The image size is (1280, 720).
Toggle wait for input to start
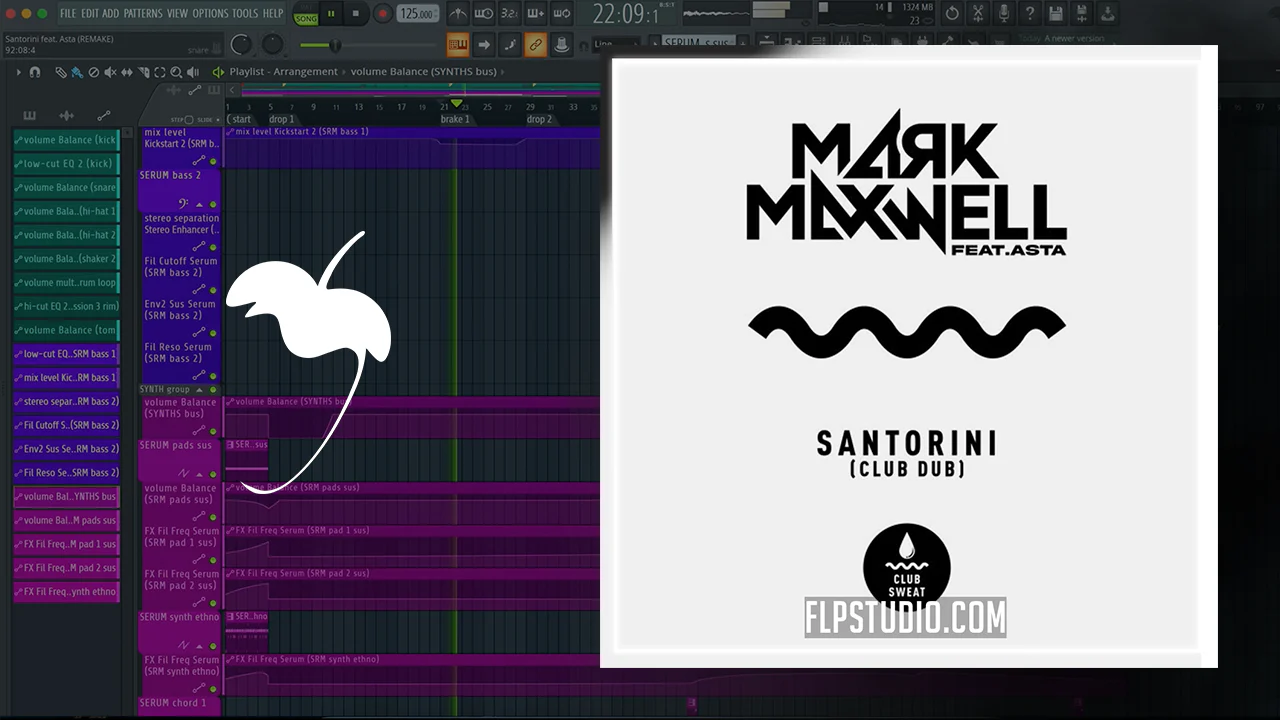pos(483,14)
